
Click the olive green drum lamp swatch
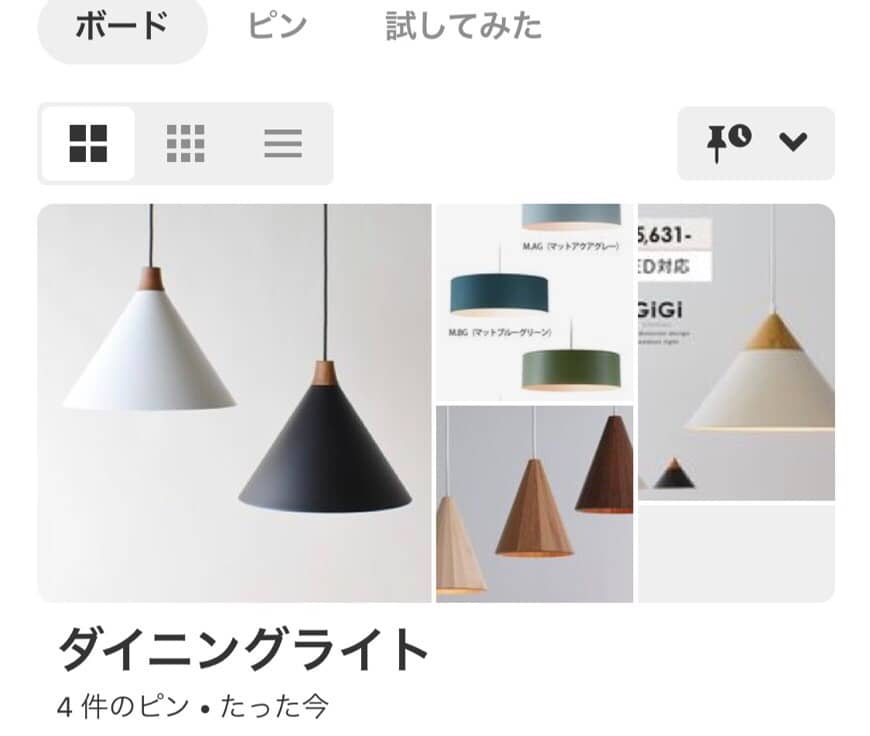click(570, 369)
